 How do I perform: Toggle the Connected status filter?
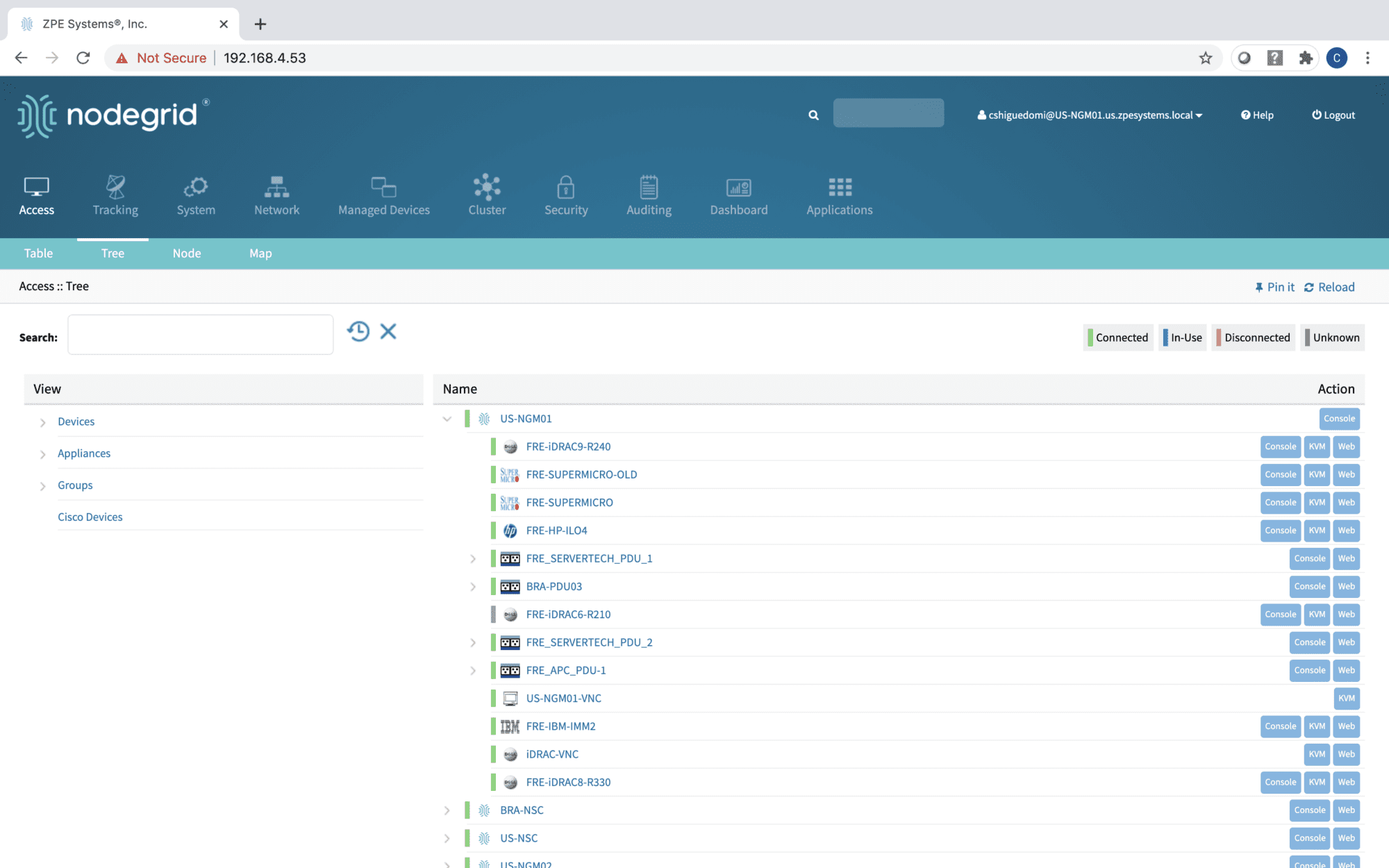(1118, 337)
